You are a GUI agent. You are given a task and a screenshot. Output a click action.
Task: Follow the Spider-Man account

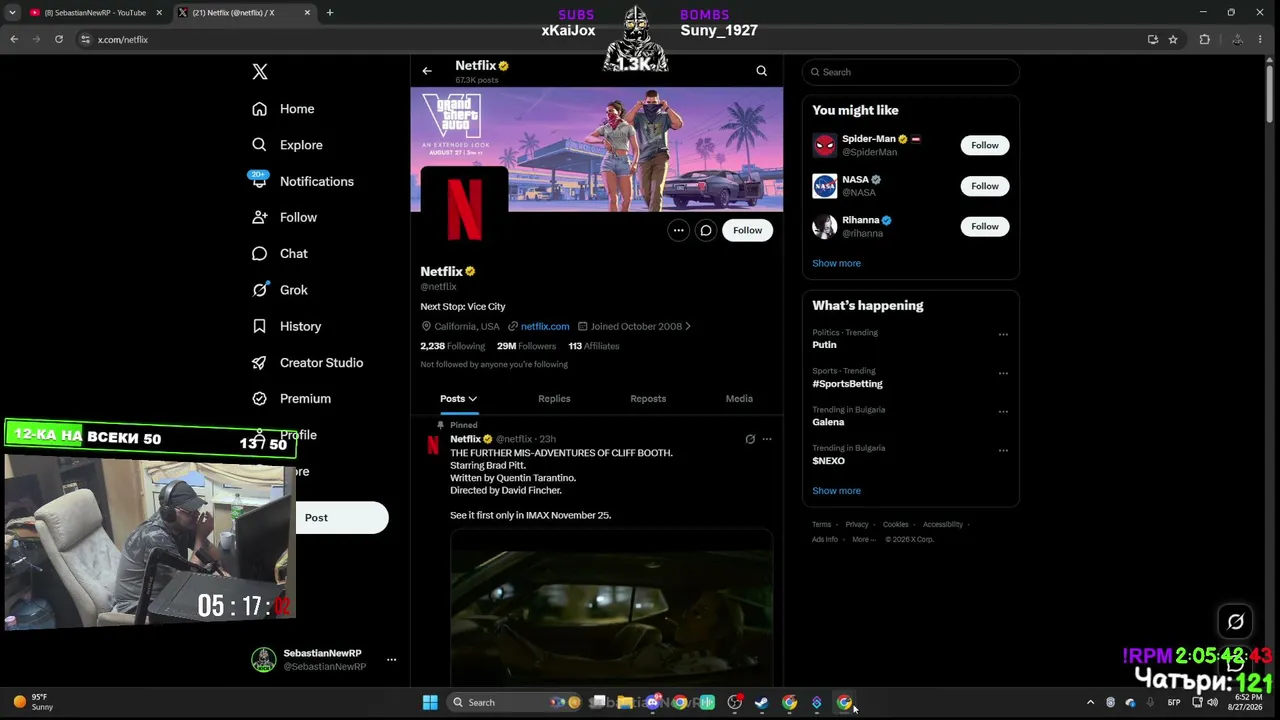coord(985,145)
